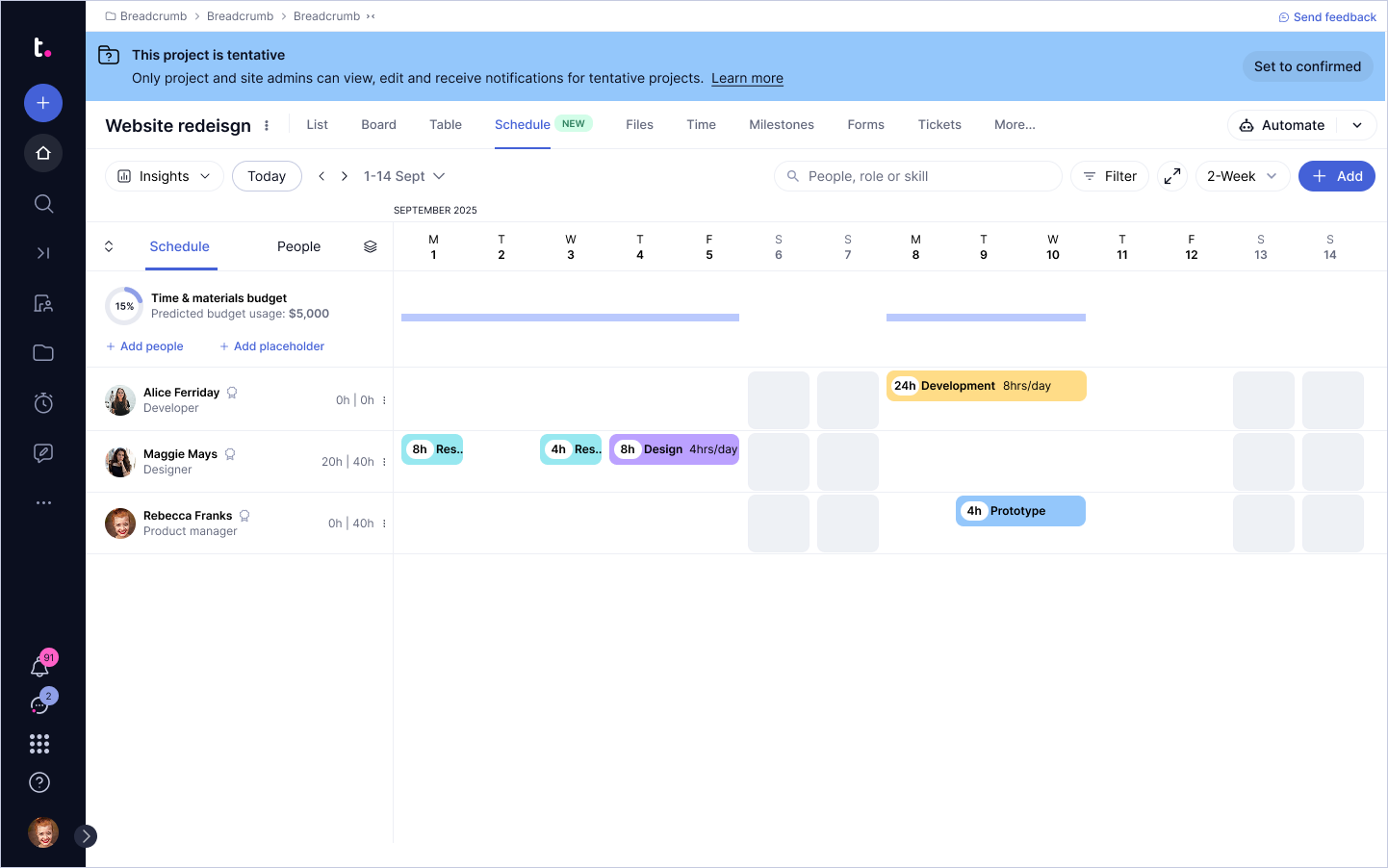Click the help question mark icon
Viewport: 1388px width, 868px height.
click(x=39, y=782)
